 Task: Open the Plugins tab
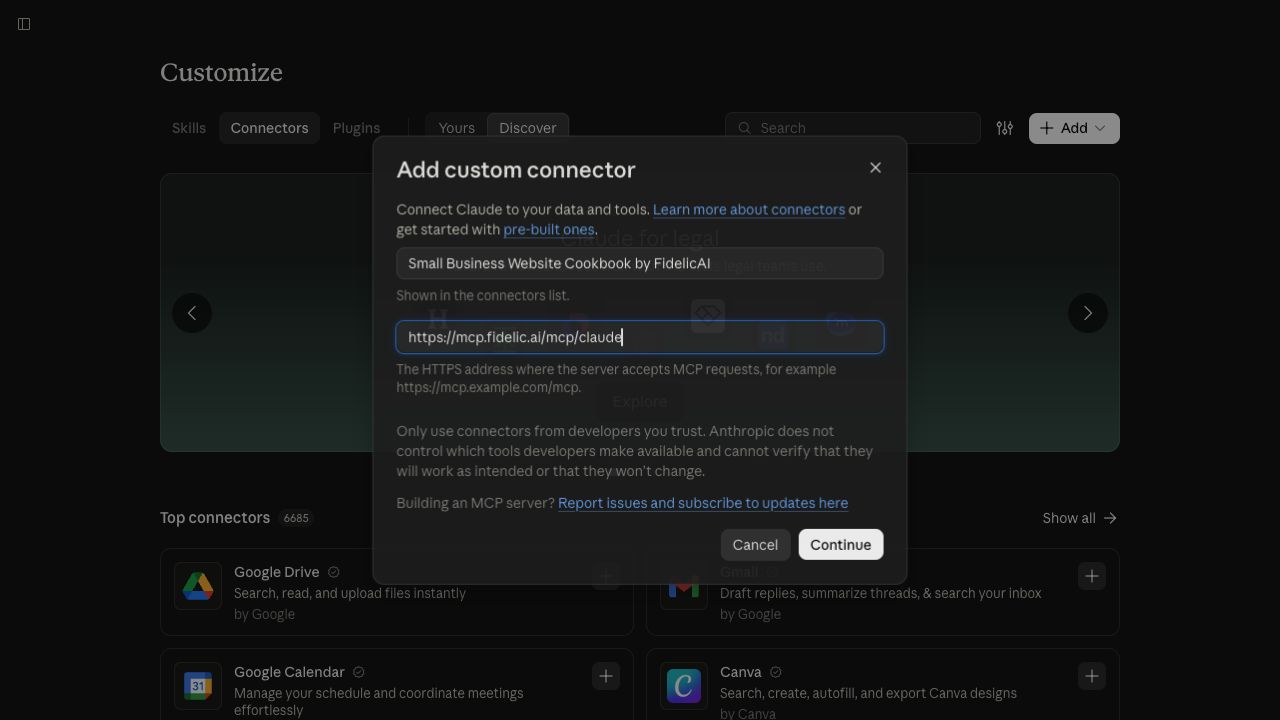point(356,128)
